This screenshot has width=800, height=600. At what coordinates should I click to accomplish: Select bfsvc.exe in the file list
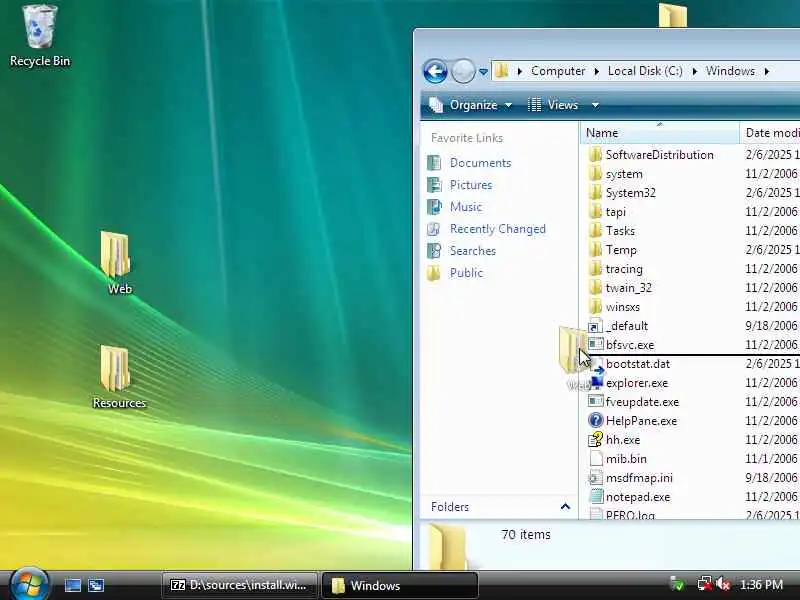coord(630,345)
